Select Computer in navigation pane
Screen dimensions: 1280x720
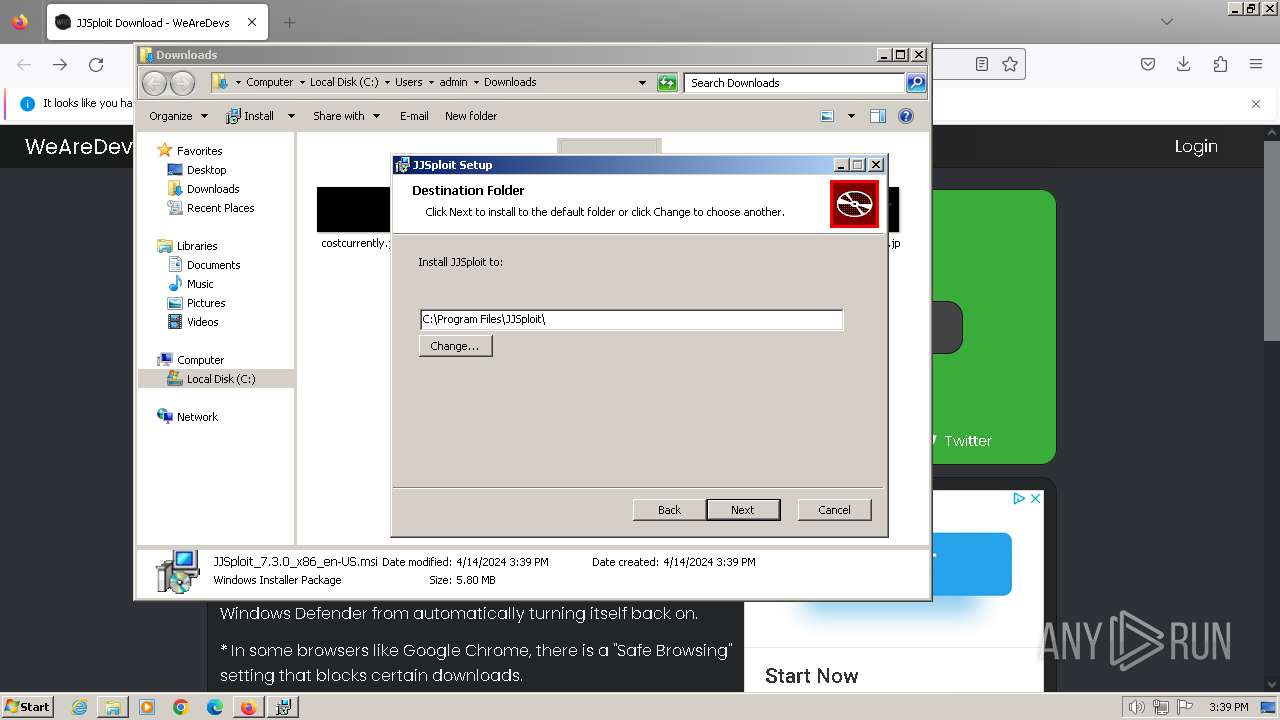point(200,360)
